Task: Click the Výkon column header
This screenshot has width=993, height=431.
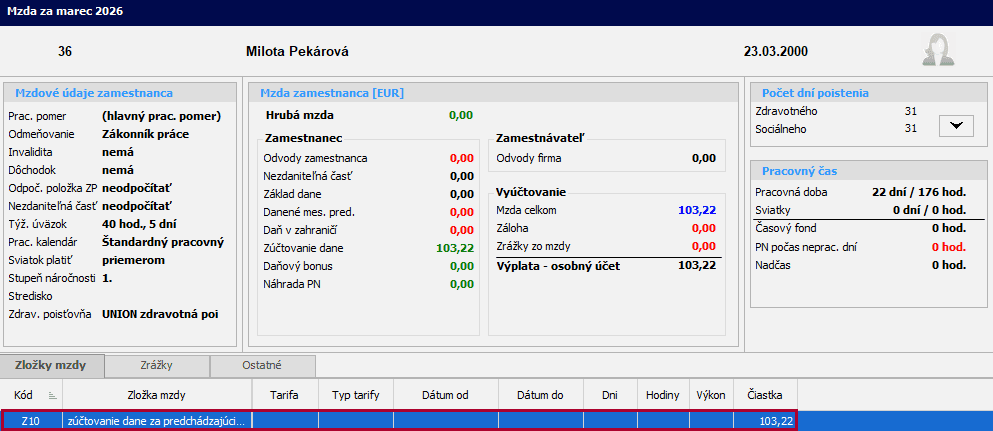Action: [711, 395]
